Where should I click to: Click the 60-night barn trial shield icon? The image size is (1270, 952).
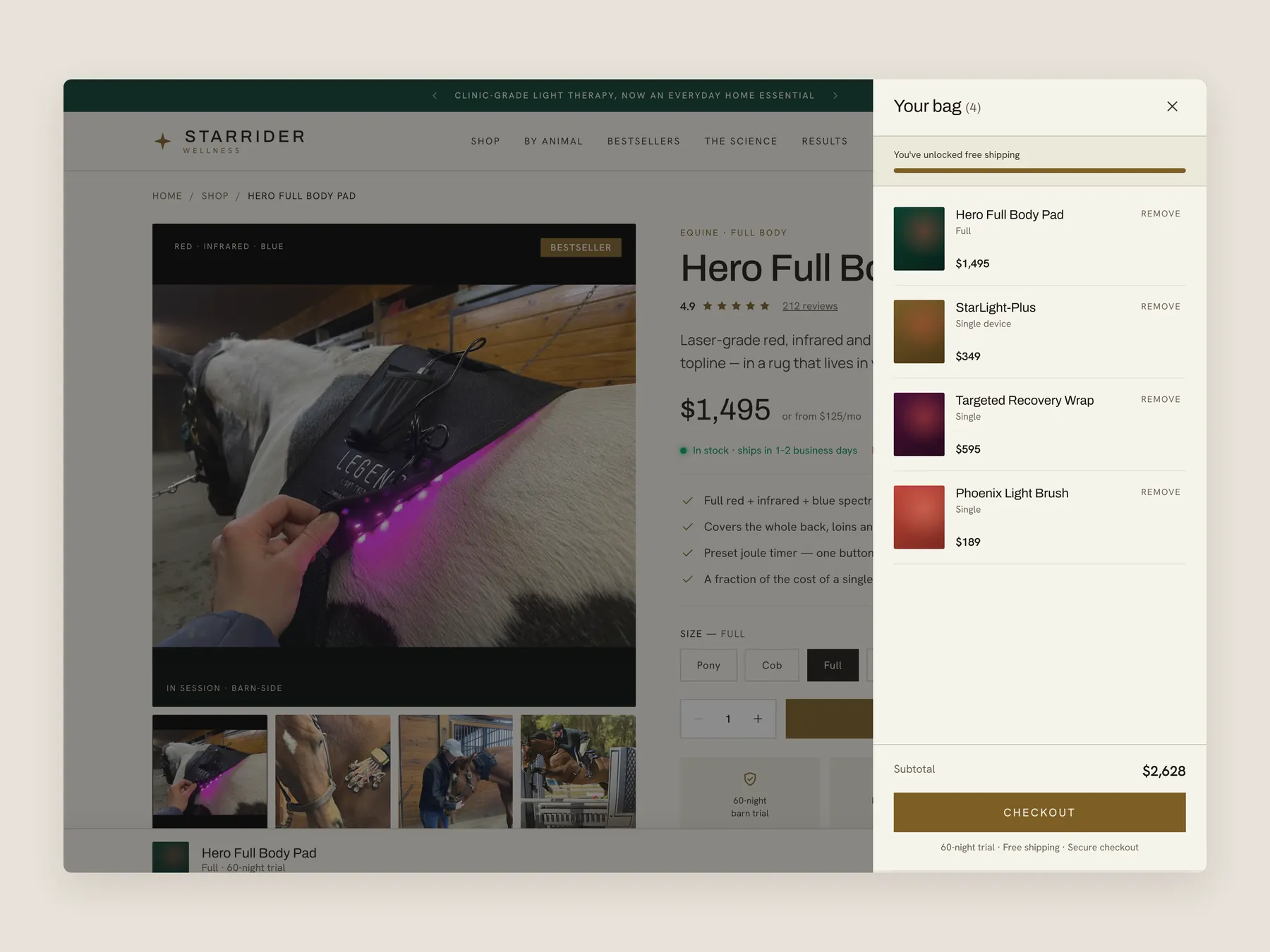click(750, 779)
